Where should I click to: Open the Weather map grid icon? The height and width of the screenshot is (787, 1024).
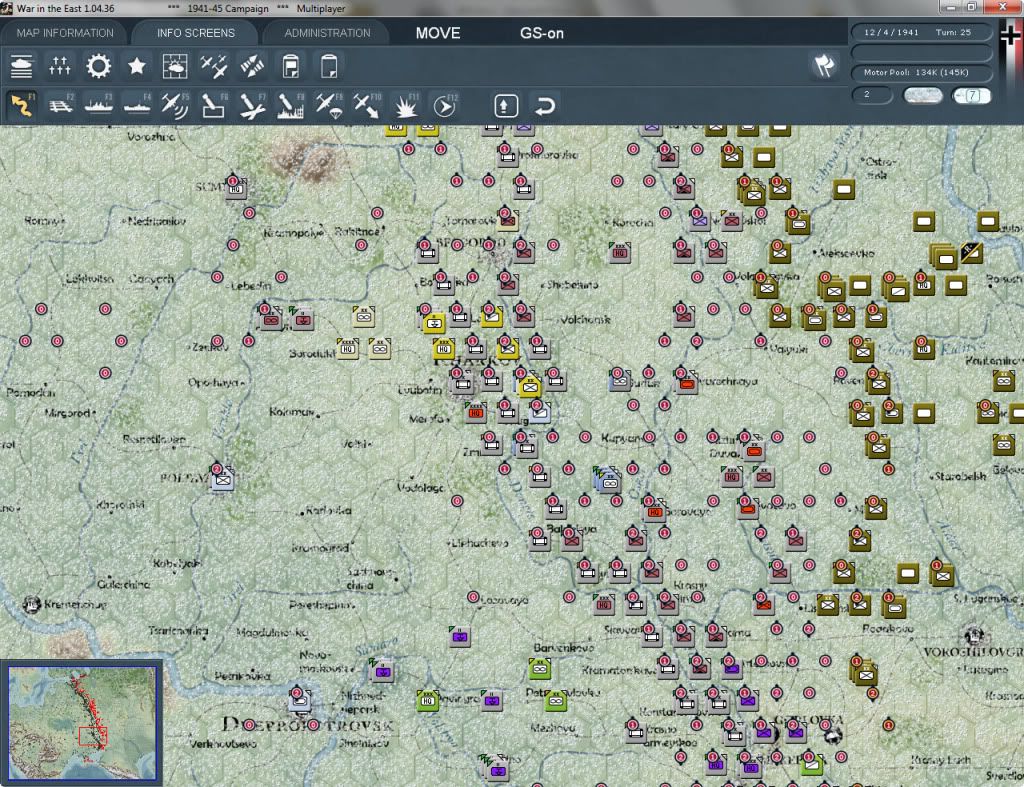point(175,67)
